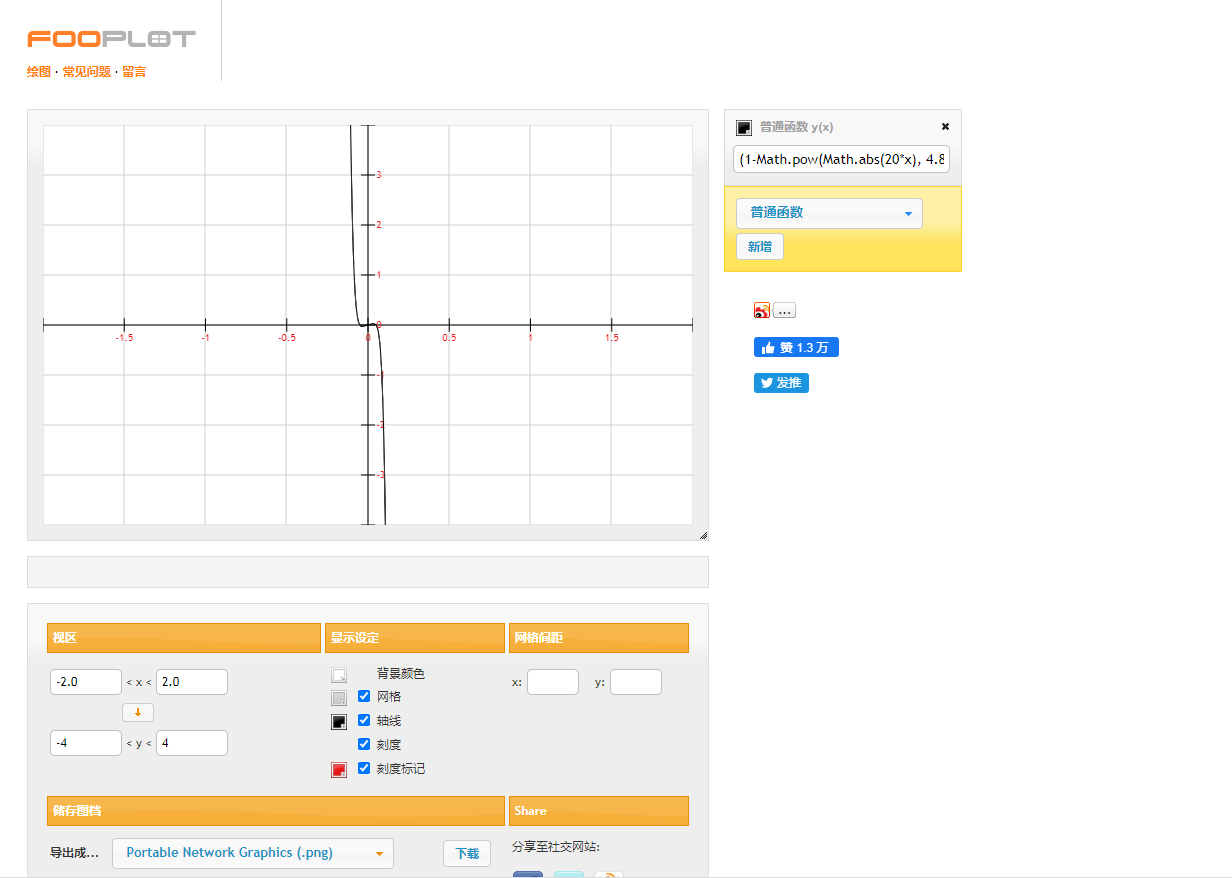Image resolution: width=1232 pixels, height=878 pixels.
Task: Pick the 刻度标记 tick label color swatch
Action: [339, 770]
